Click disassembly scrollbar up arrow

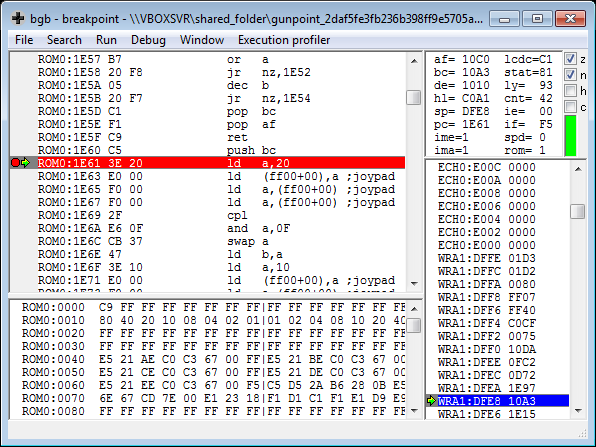[x=414, y=60]
